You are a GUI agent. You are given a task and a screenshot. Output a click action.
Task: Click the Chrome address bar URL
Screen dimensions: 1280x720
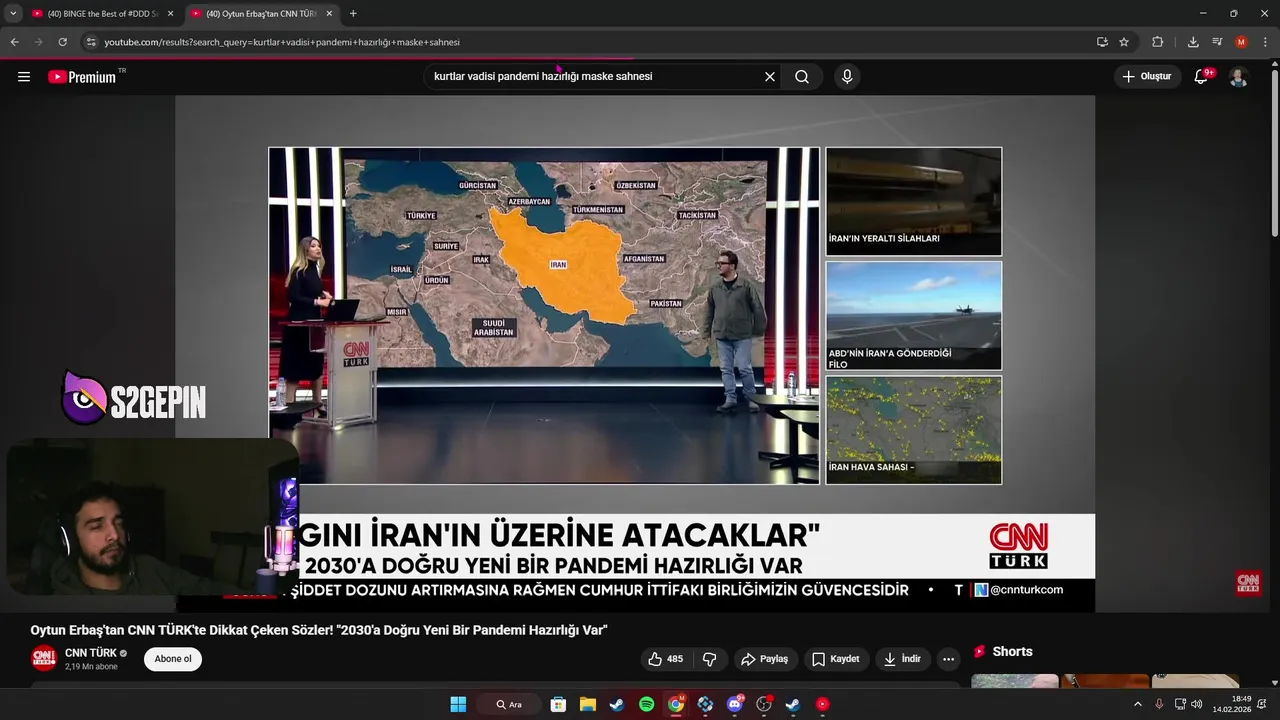[x=282, y=42]
